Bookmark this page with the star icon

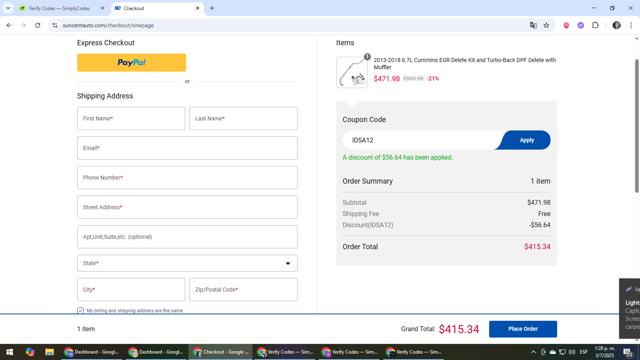(x=547, y=25)
